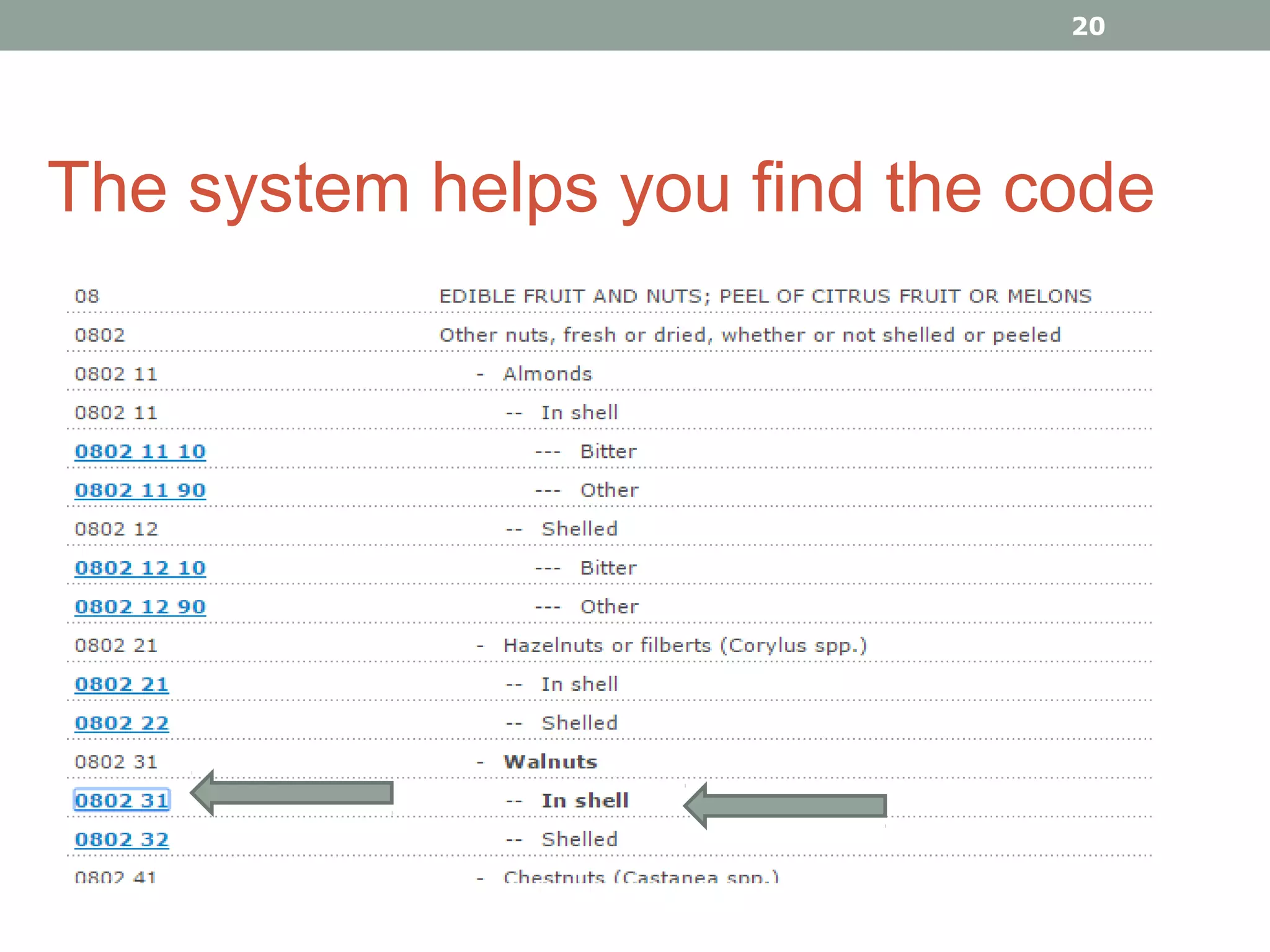Screen dimensions: 1270x952
Task: Click the slide title text
Action: tap(600, 187)
